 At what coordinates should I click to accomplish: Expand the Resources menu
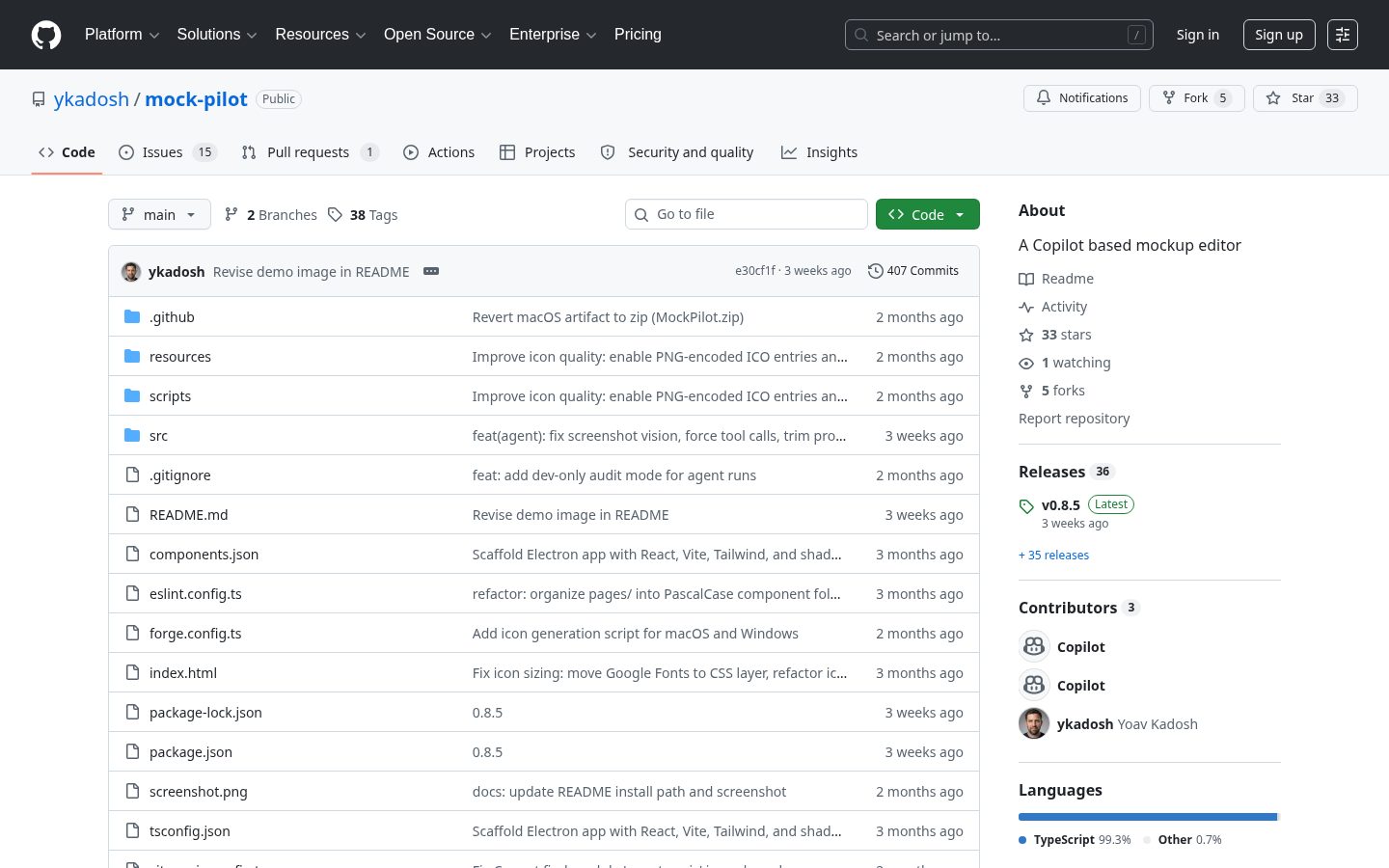coord(320,35)
